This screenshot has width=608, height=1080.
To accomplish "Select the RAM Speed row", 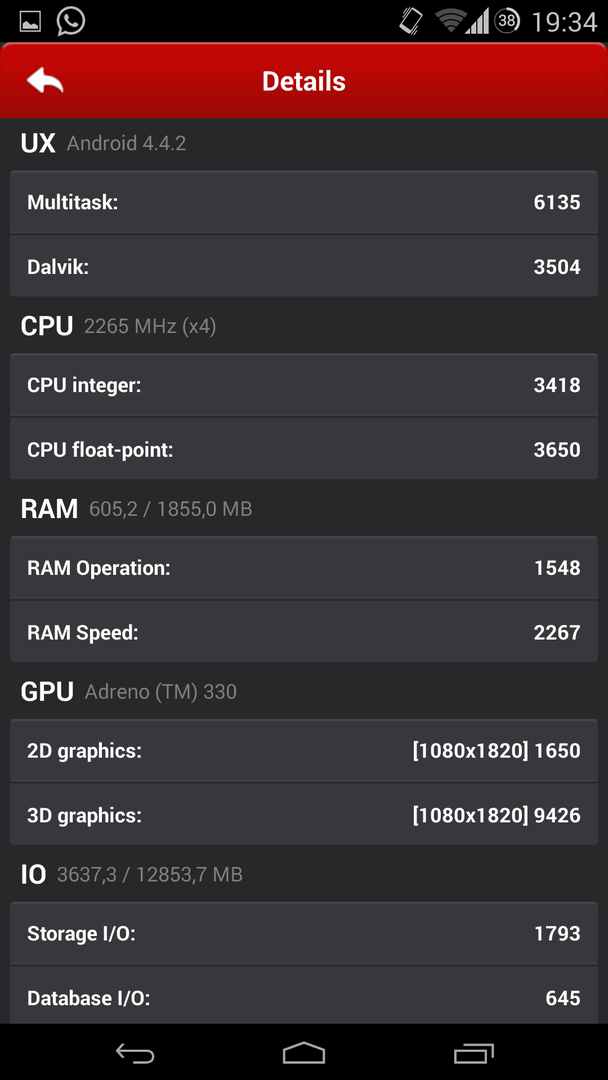I will tap(304, 632).
